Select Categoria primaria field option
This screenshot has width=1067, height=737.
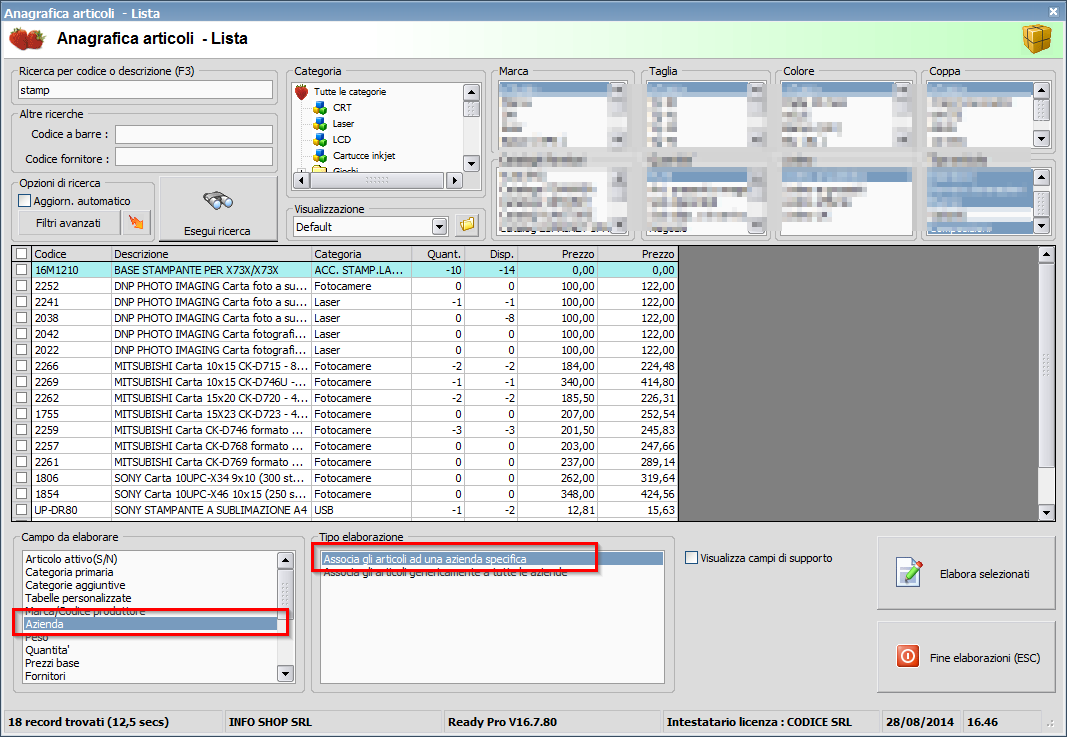pyautogui.click(x=69, y=572)
